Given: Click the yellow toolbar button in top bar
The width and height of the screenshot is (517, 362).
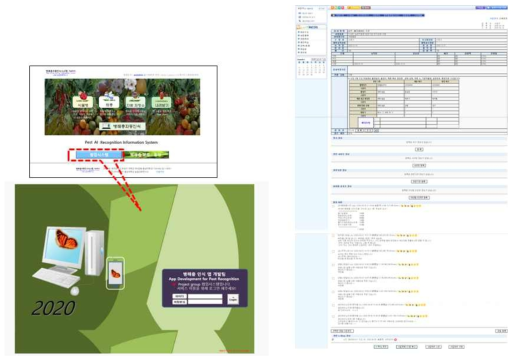Looking at the screenshot, I should 353,7.
